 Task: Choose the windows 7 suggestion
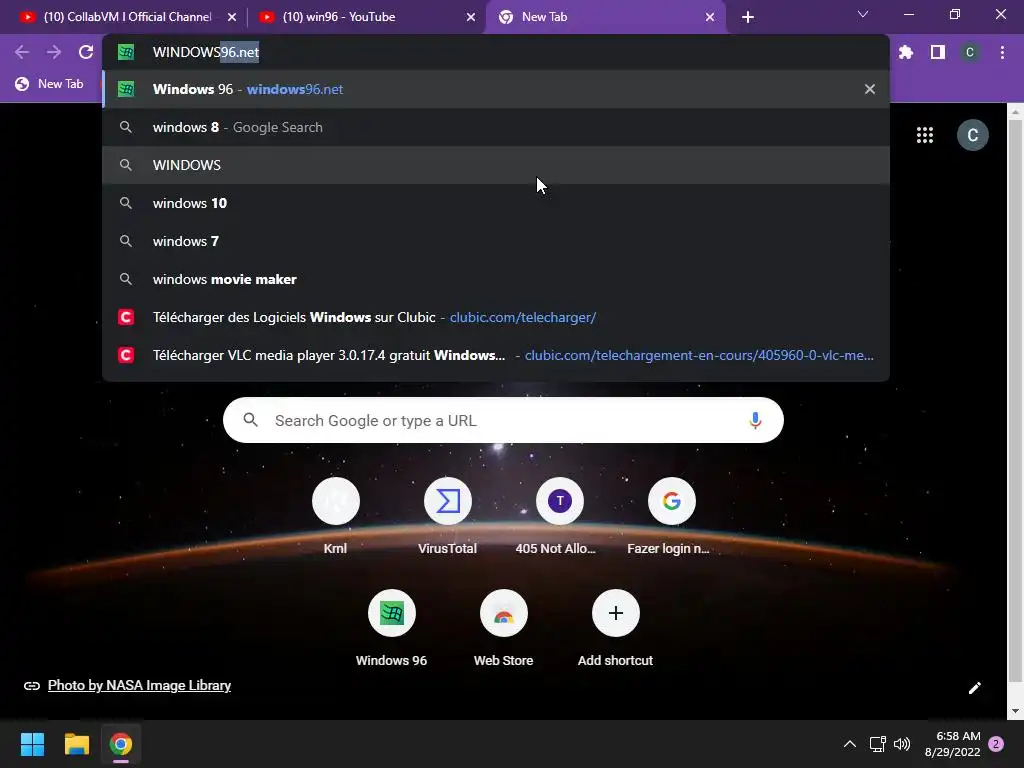[x=496, y=241]
